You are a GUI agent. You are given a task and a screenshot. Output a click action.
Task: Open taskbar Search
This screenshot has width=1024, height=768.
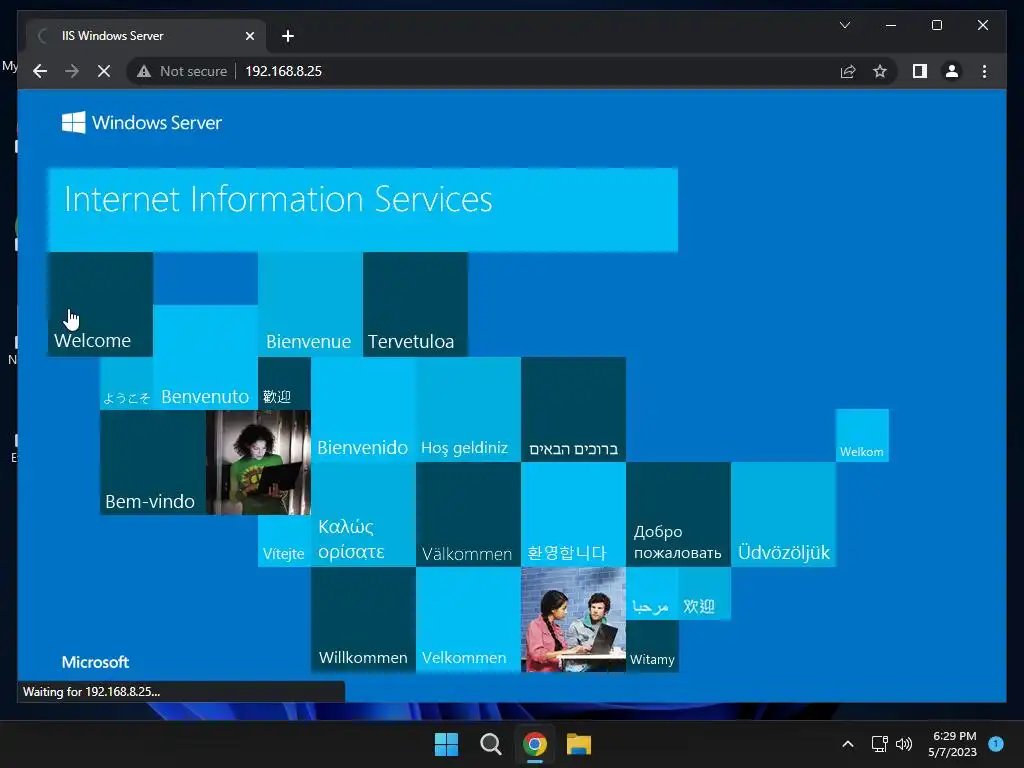point(490,744)
